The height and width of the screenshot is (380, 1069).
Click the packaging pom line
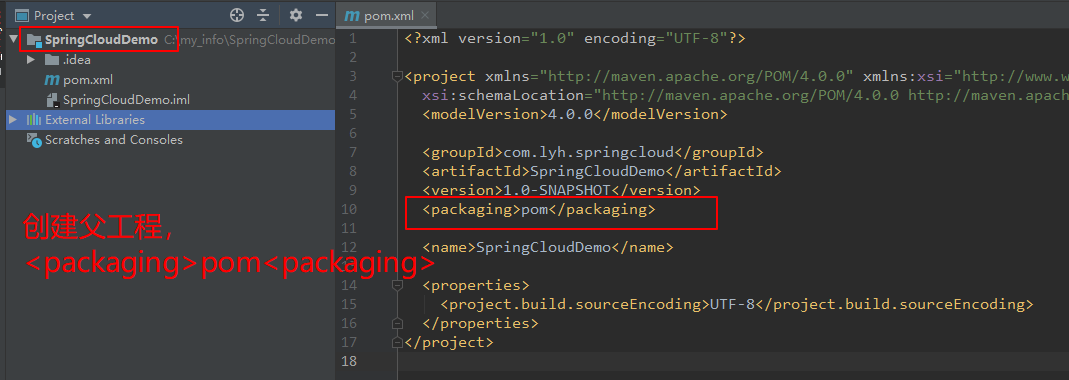pyautogui.click(x=539, y=209)
